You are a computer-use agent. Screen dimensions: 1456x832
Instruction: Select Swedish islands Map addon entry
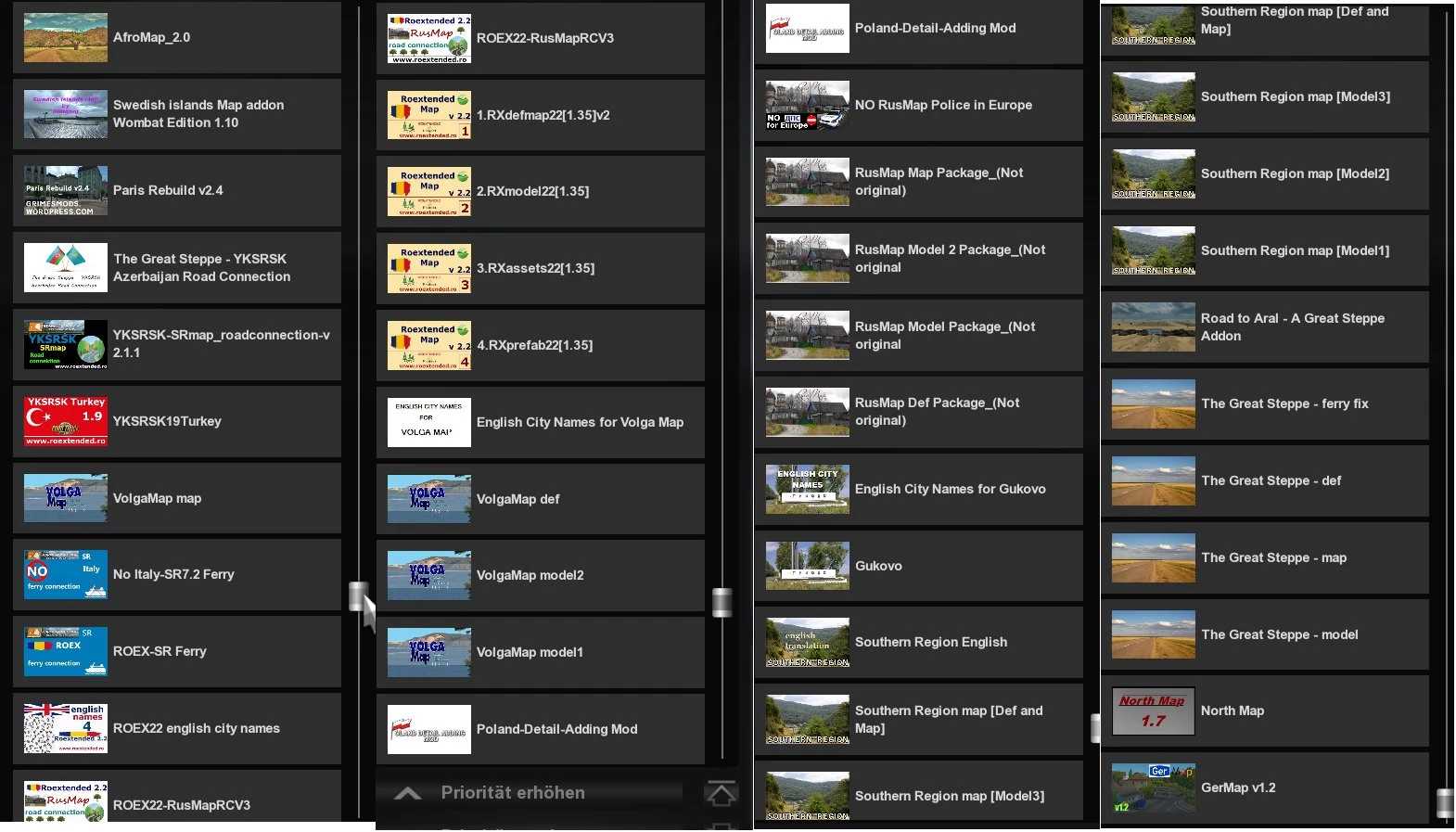(x=176, y=114)
